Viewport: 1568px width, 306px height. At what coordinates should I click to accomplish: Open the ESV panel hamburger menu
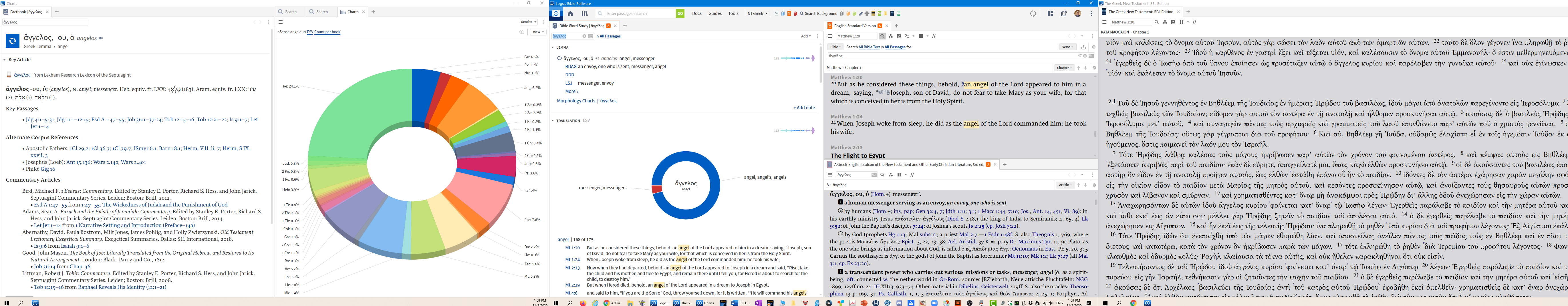tap(830, 37)
